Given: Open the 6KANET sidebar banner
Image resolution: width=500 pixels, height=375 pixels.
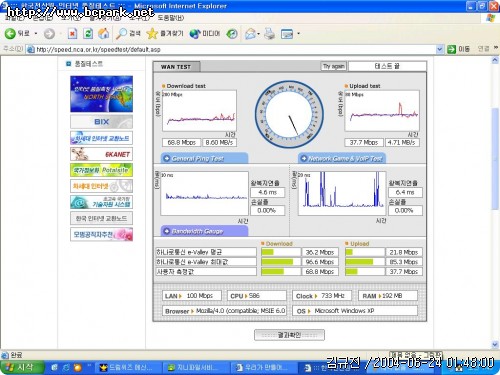Looking at the screenshot, I should click(x=101, y=154).
